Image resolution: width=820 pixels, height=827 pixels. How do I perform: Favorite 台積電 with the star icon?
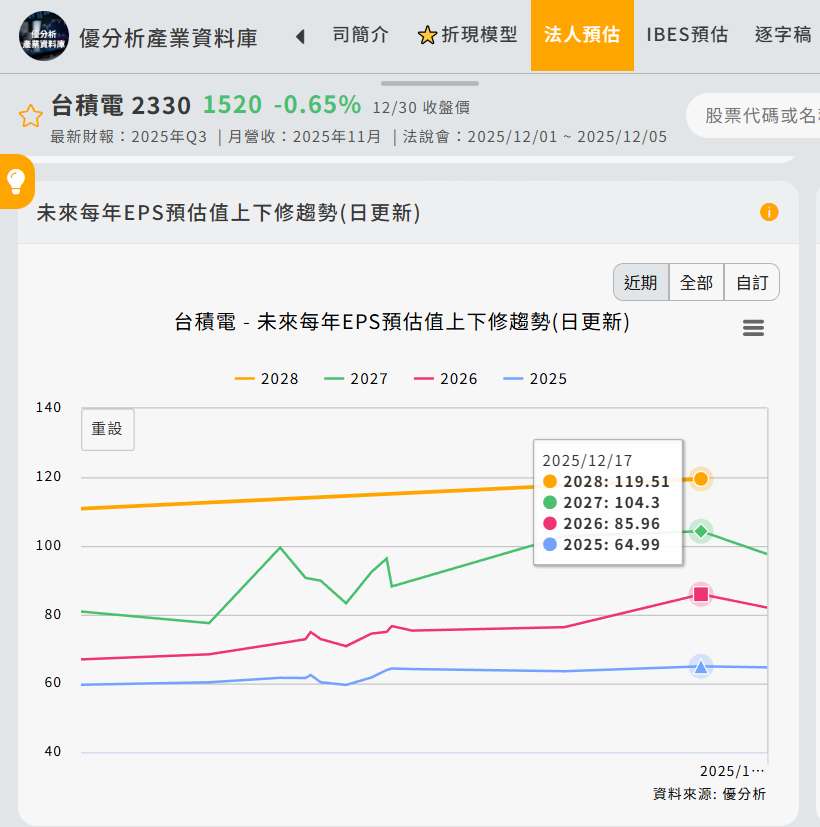pos(30,116)
